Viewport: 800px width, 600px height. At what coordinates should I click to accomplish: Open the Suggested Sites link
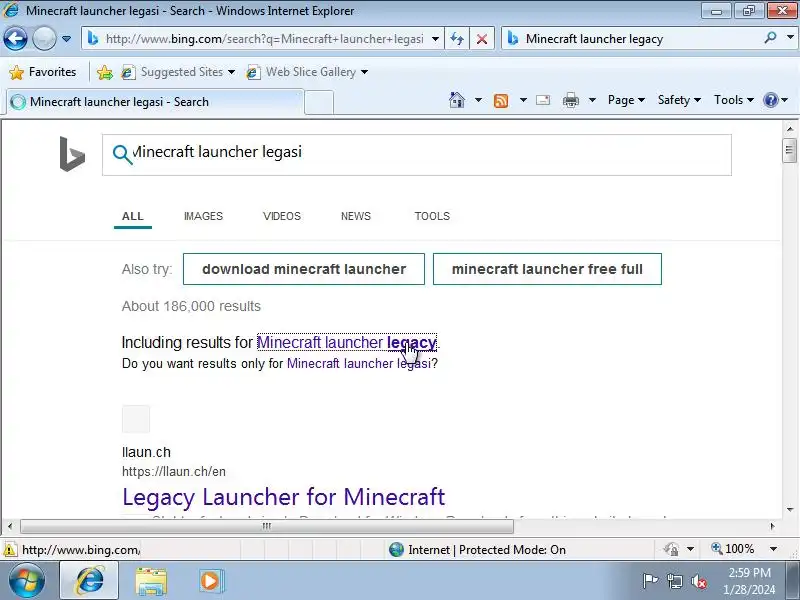pos(178,72)
